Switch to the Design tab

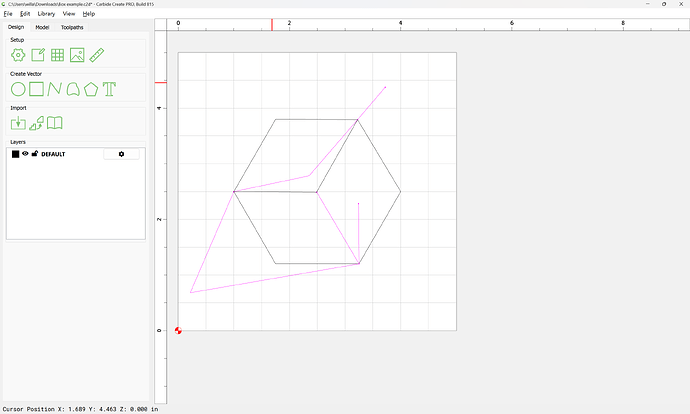(x=16, y=27)
